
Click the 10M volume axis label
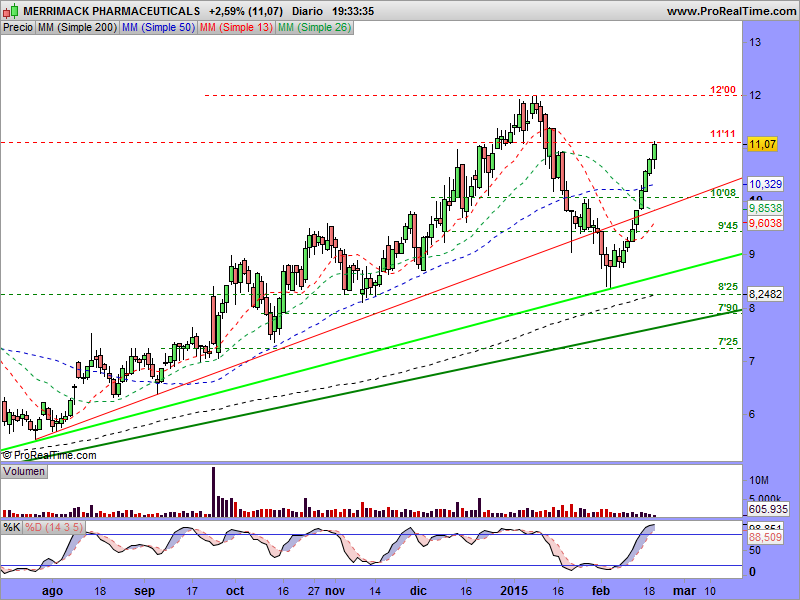759,480
